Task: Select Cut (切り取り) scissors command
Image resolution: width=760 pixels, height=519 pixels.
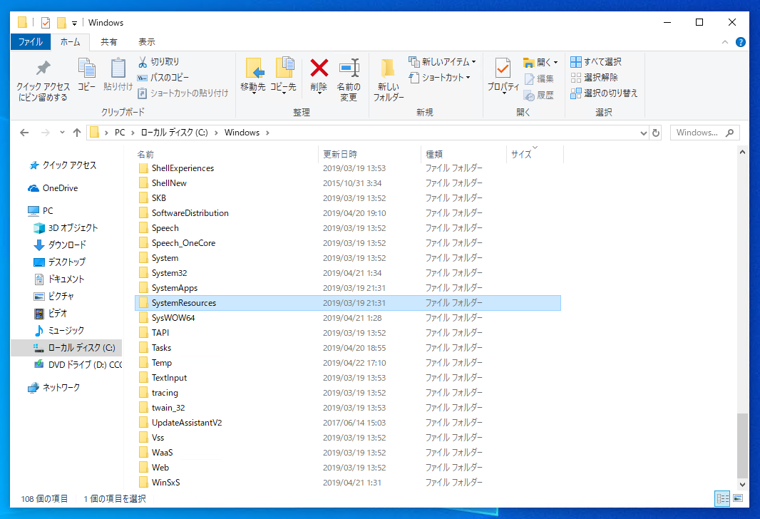Action: 158,62
